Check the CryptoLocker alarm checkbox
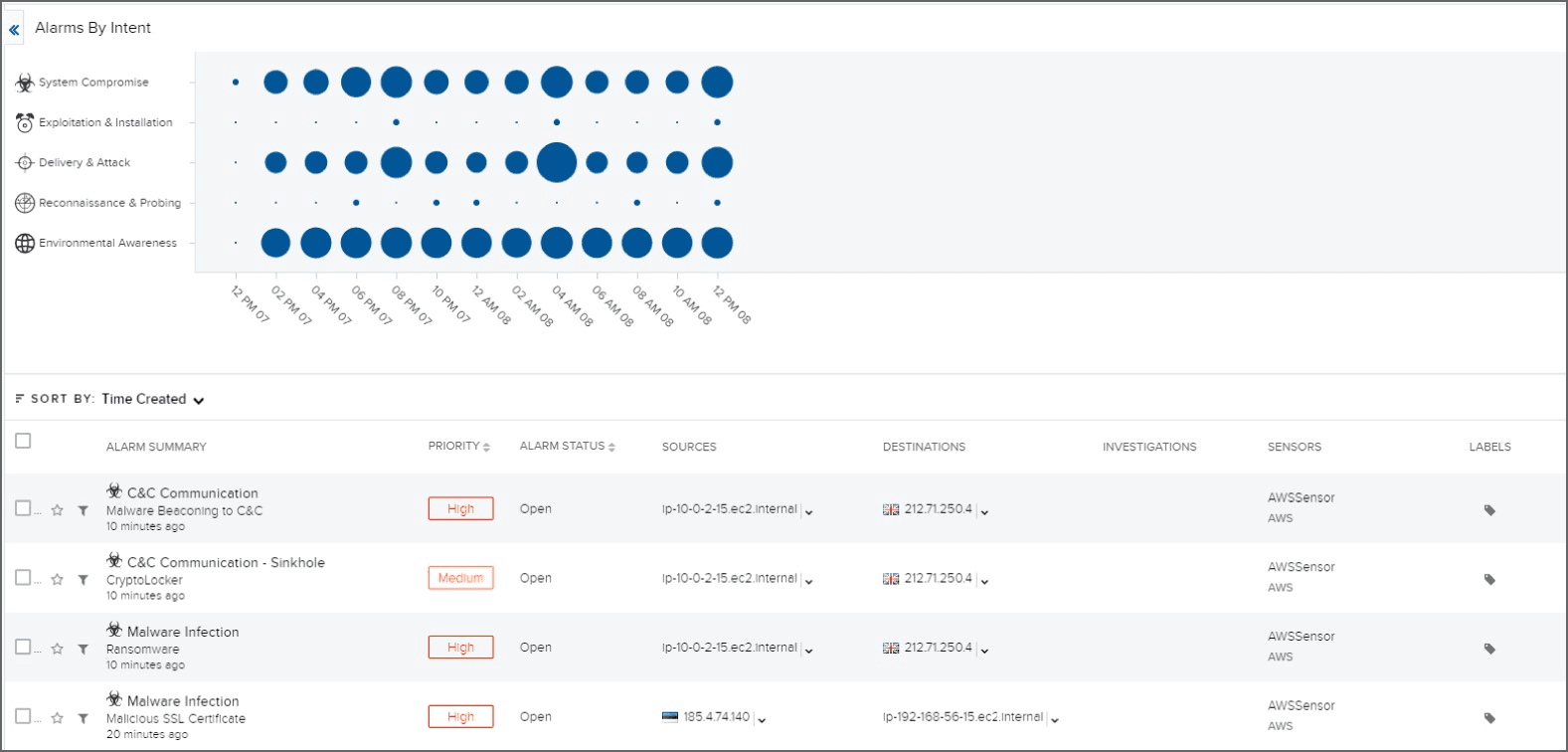This screenshot has height=752, width=1568. 23,577
